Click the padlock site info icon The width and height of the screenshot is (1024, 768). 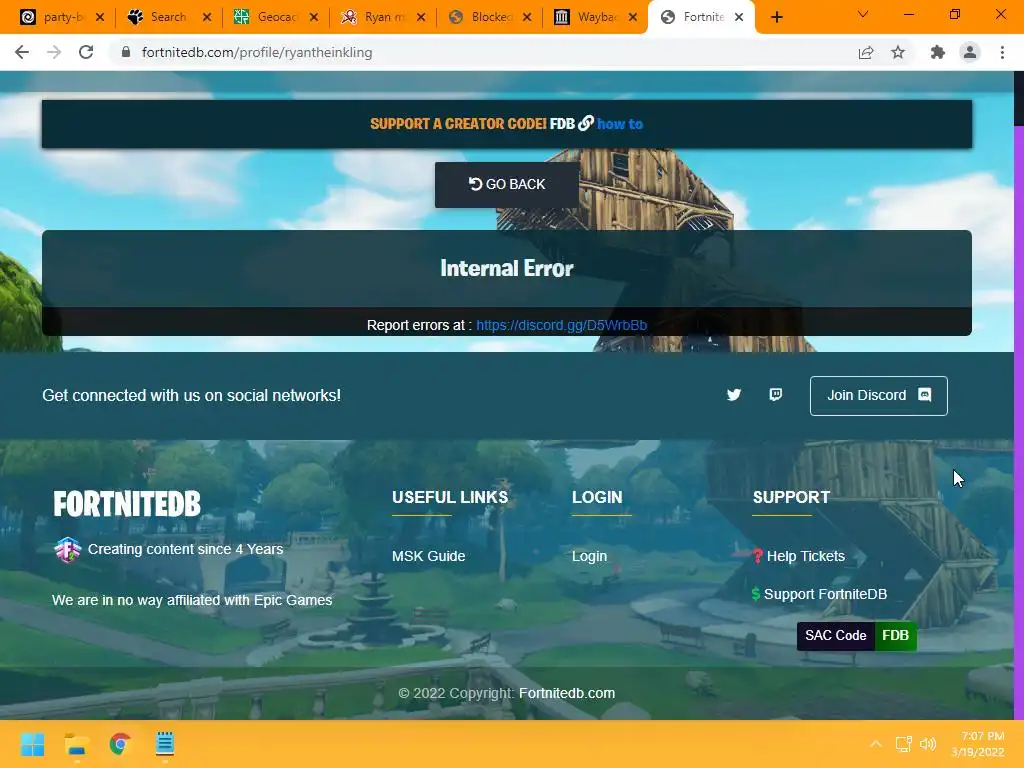[126, 52]
